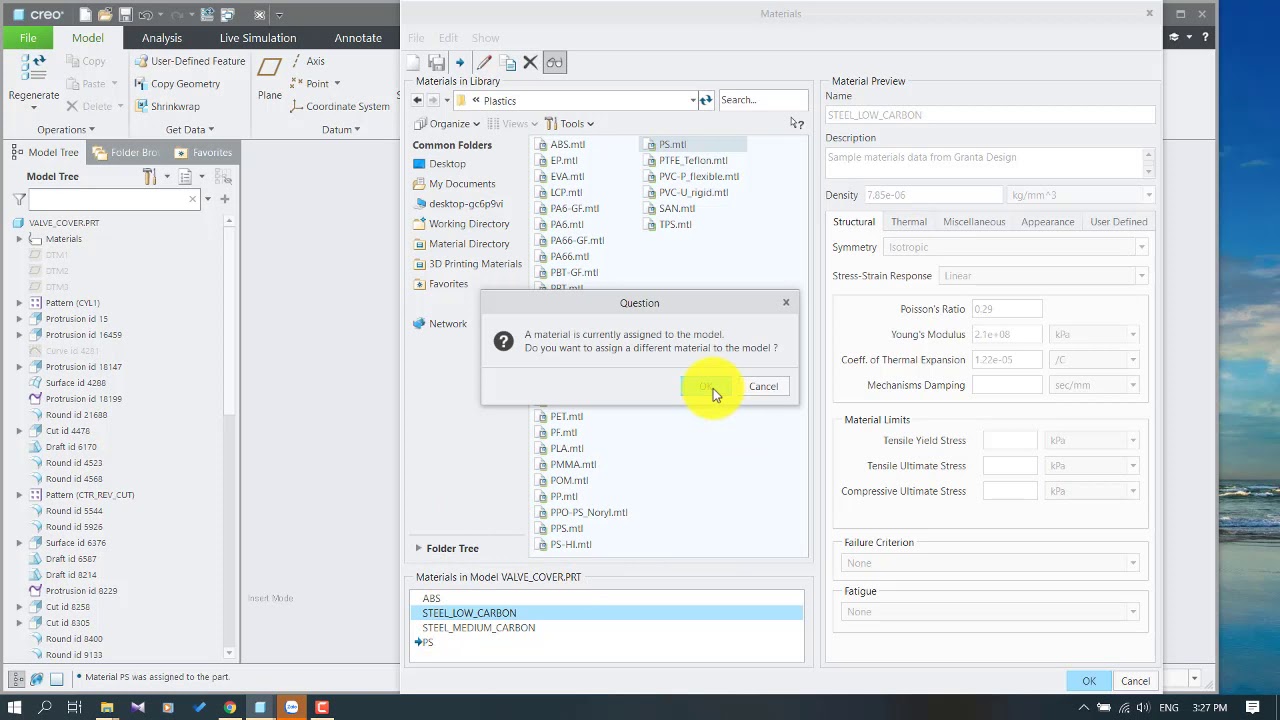Open the Operations group dropdown
1280x720 pixels.
[x=66, y=130]
